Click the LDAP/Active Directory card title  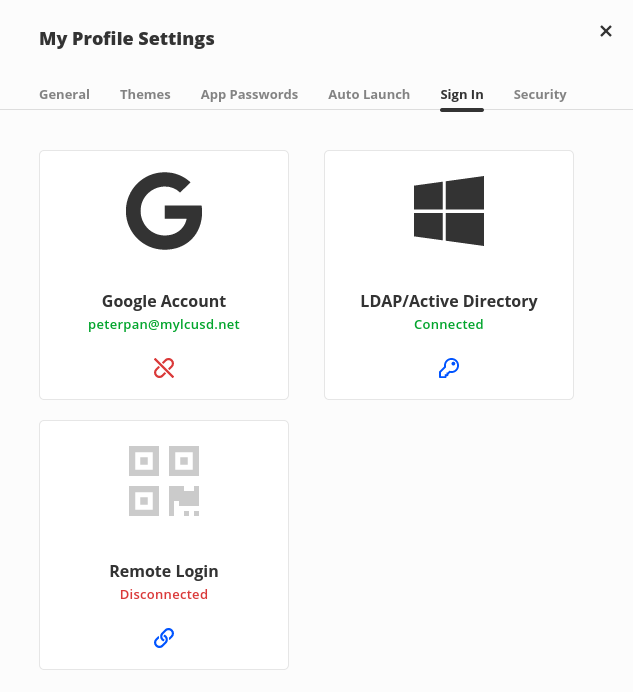pyautogui.click(x=448, y=301)
